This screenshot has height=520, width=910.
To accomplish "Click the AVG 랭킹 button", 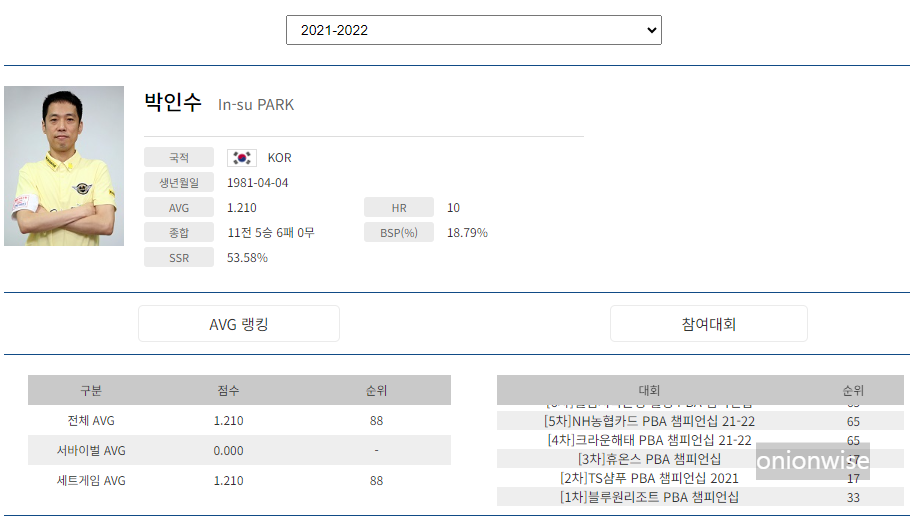I will tap(239, 324).
